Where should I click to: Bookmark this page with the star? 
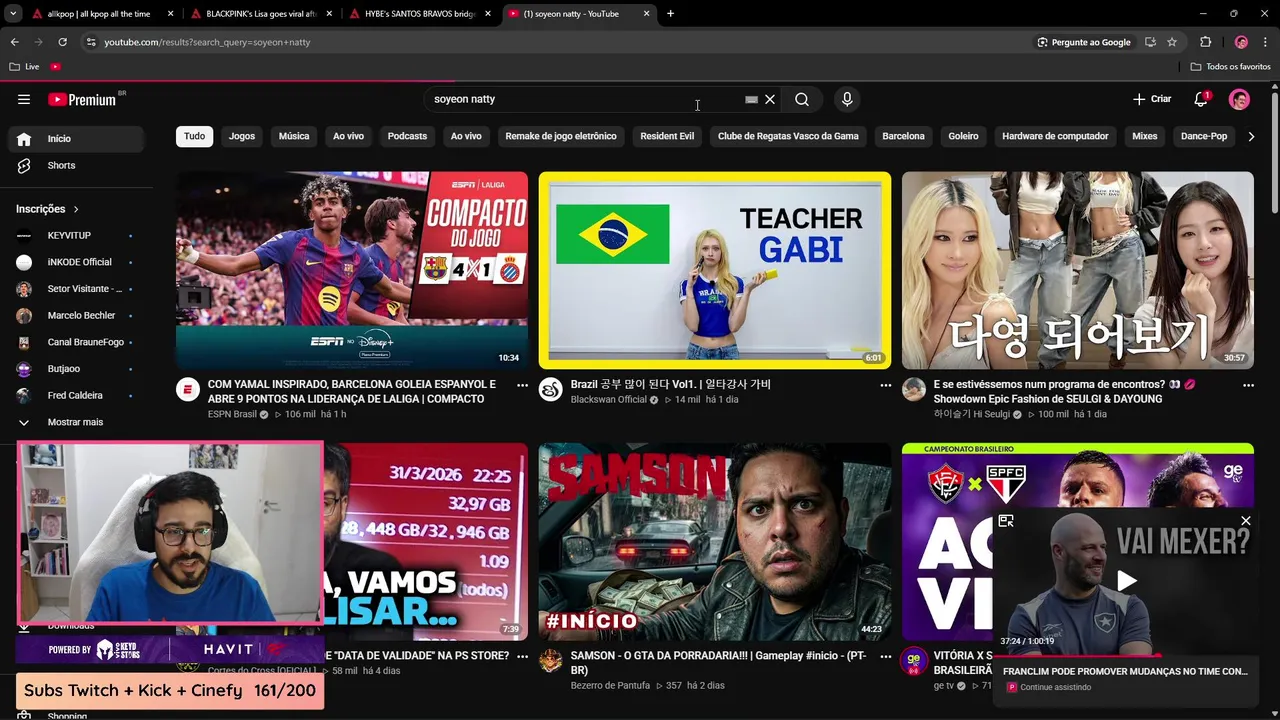[x=1172, y=42]
